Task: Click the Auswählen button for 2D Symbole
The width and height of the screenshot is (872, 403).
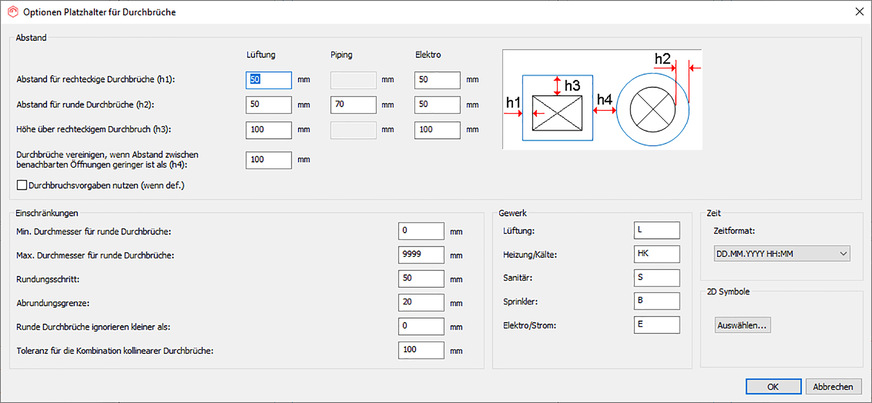Action: 746,325
